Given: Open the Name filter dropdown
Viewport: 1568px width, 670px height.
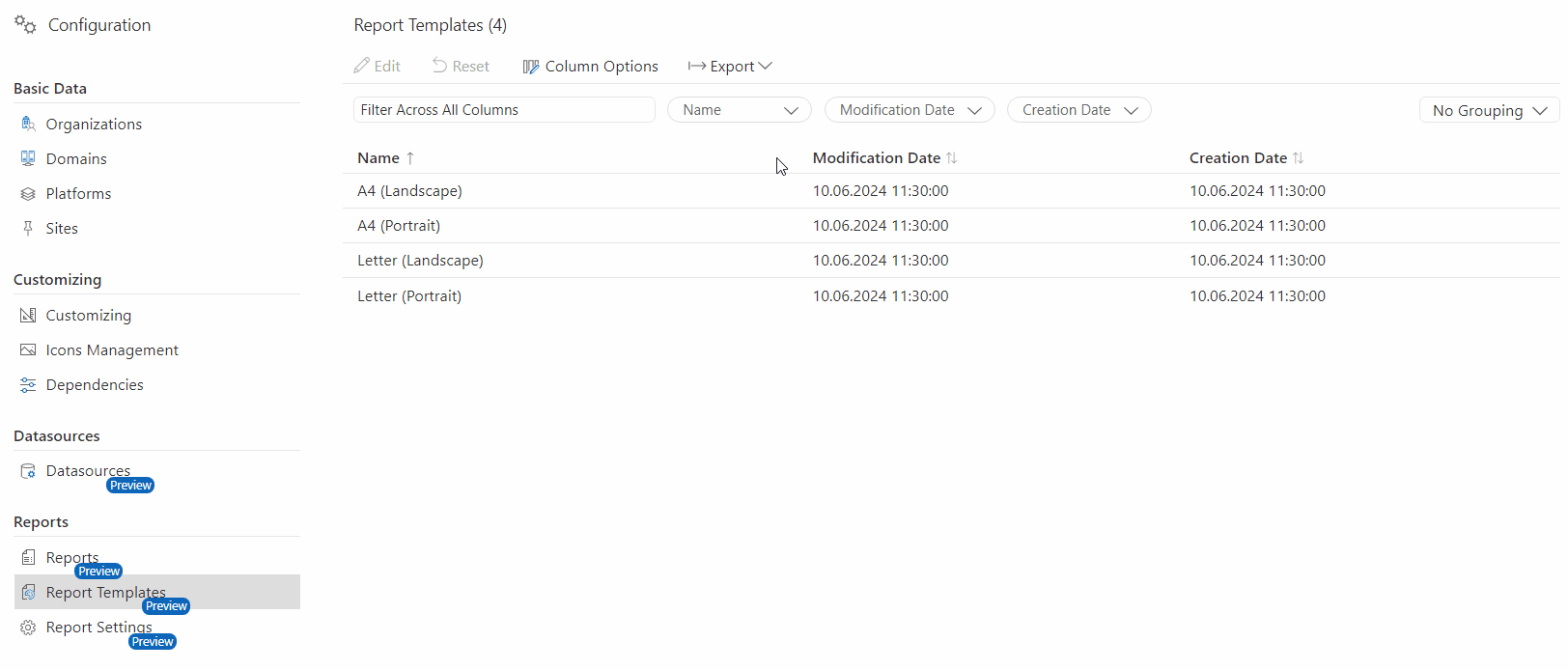Looking at the screenshot, I should pos(740,110).
